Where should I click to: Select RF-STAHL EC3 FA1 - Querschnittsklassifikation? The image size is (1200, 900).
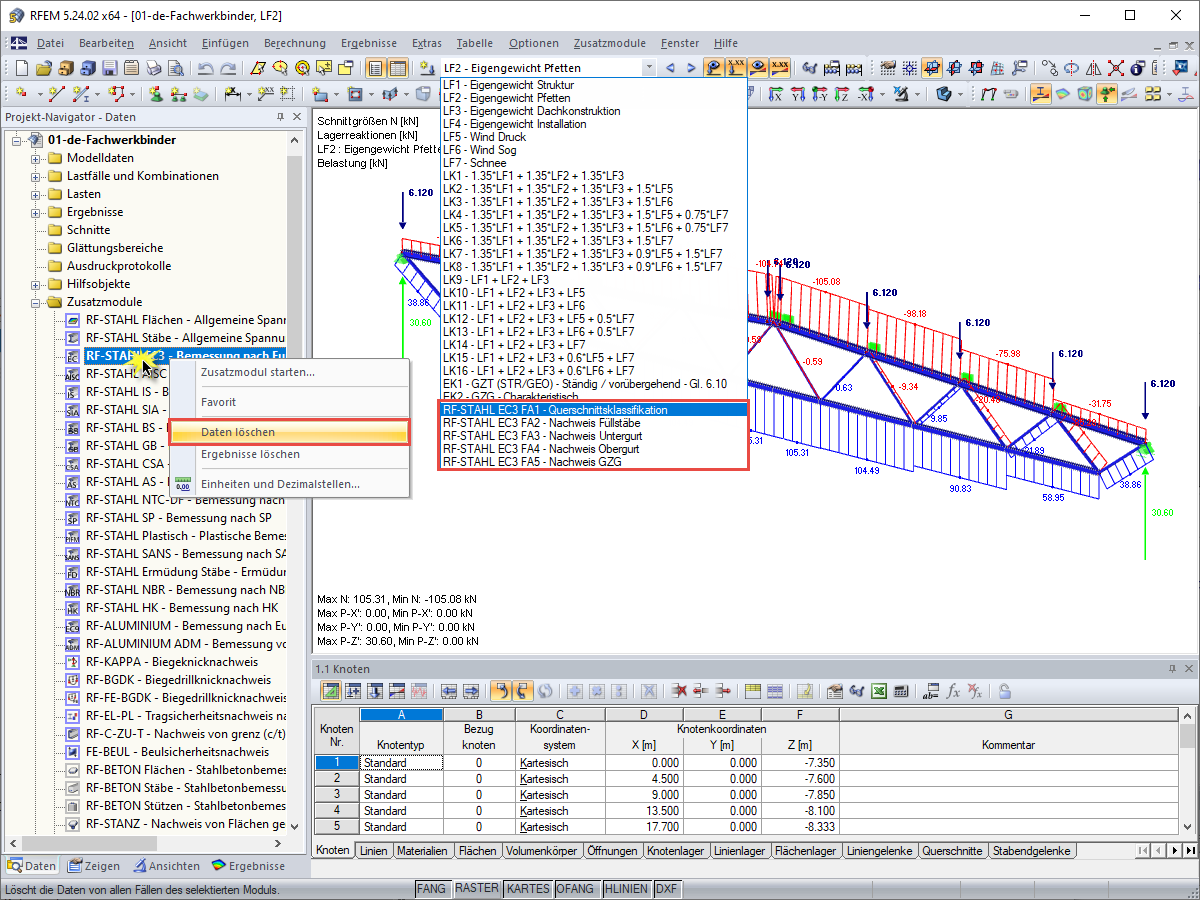pyautogui.click(x=594, y=410)
